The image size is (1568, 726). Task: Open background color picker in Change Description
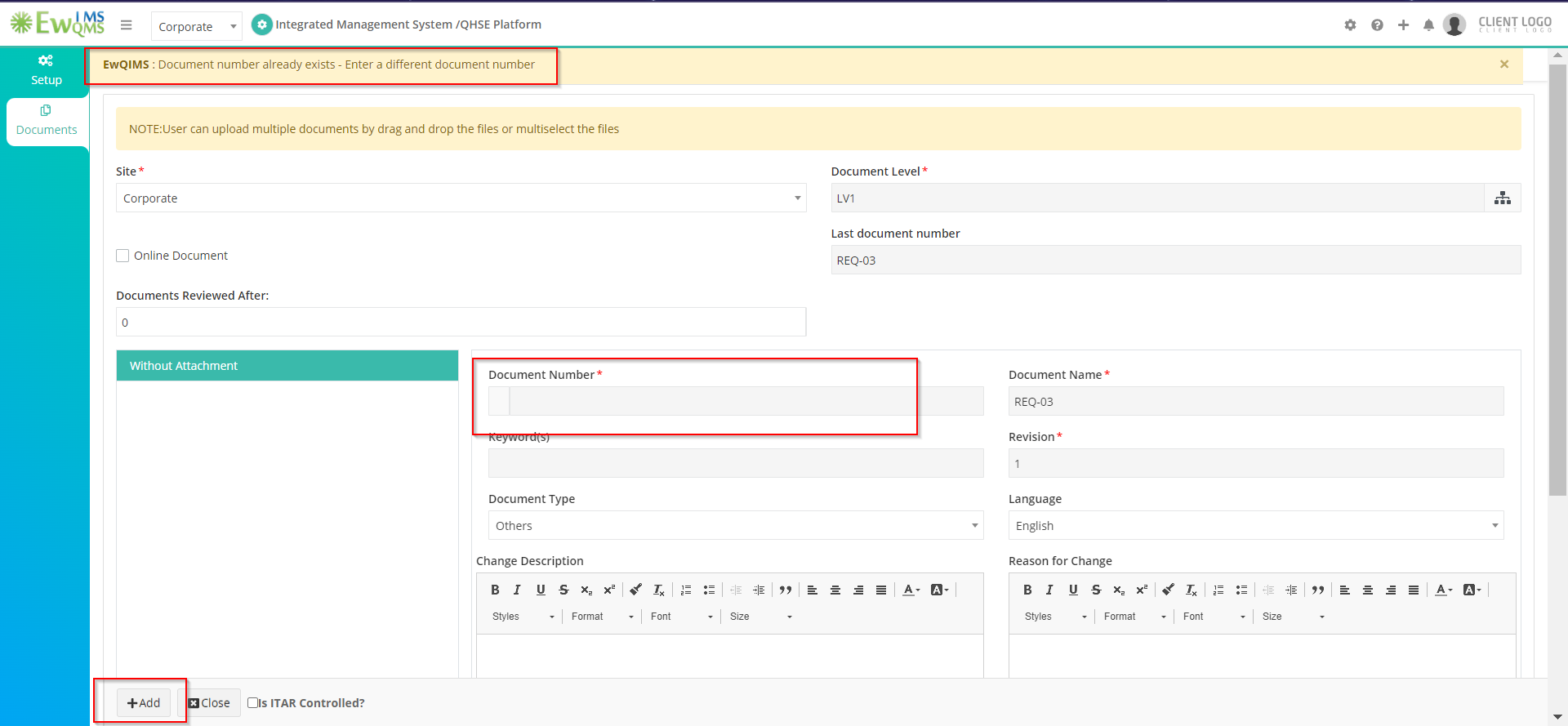(x=940, y=590)
